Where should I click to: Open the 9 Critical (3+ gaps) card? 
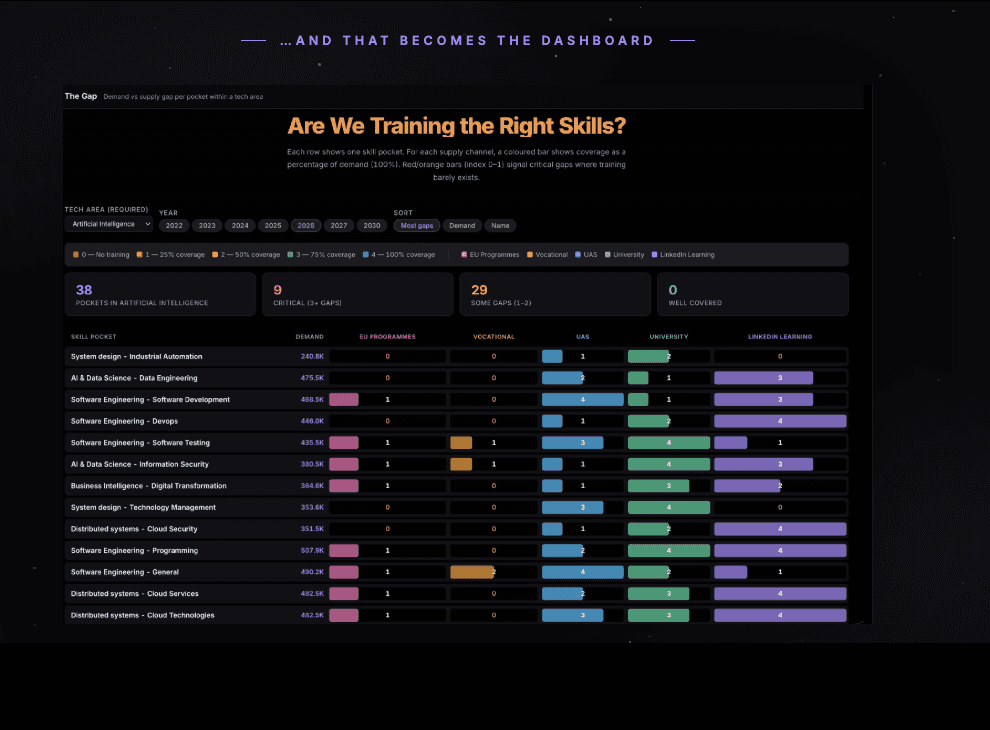(x=358, y=294)
